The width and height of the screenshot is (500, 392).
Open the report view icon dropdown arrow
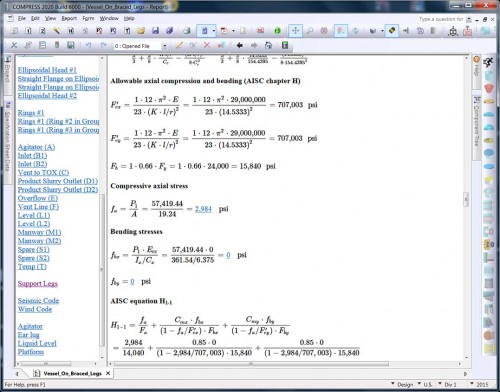214,31
